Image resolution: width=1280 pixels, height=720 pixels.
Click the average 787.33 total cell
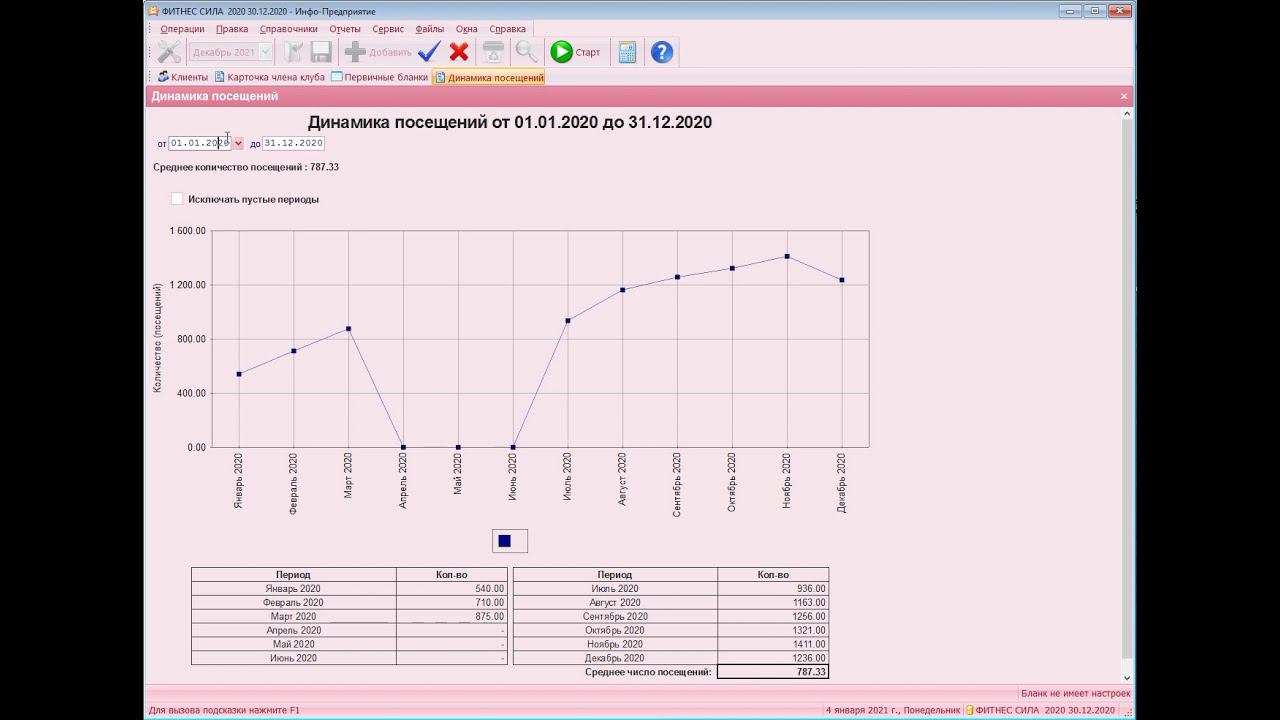point(773,672)
